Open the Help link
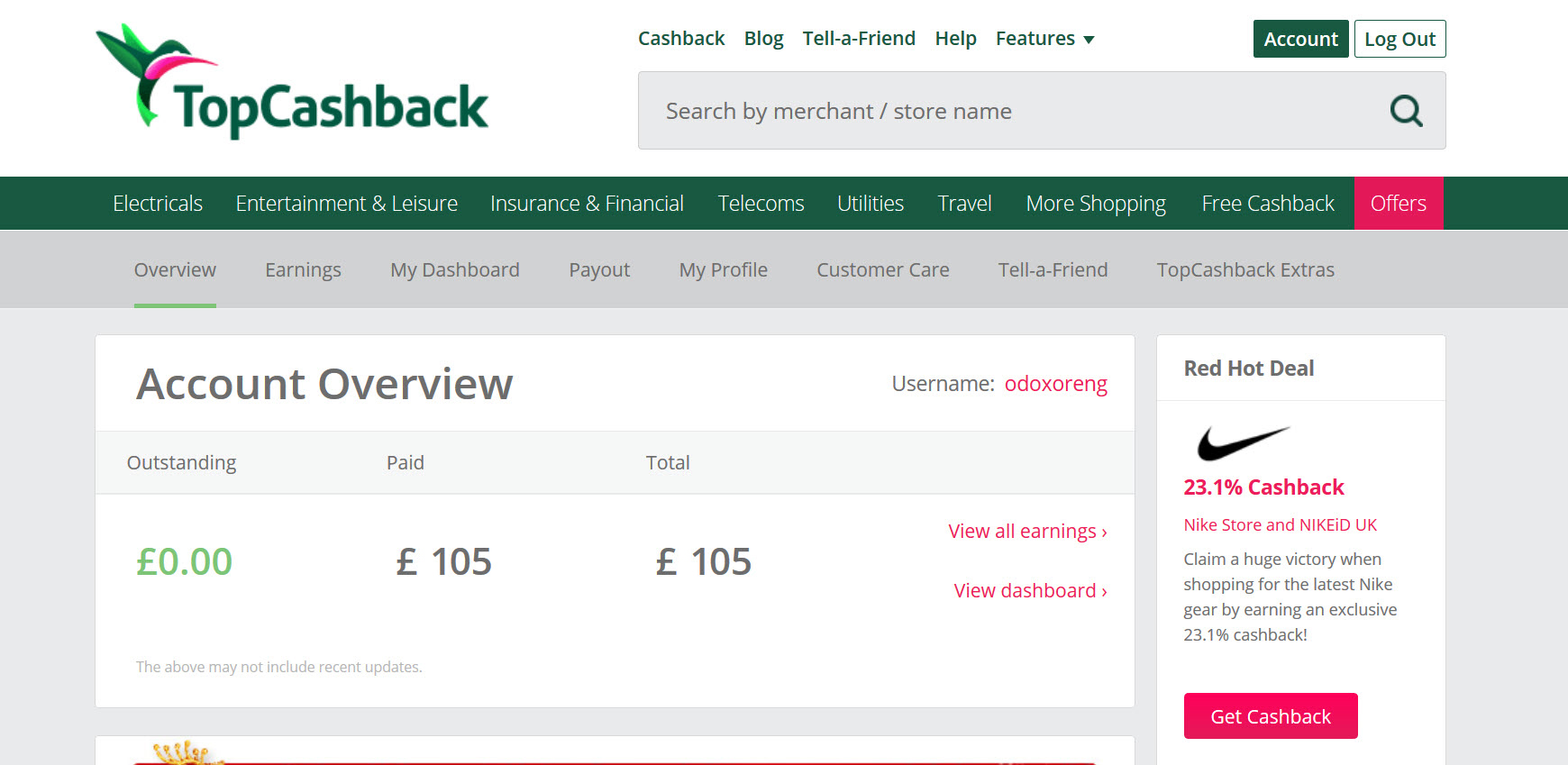Viewport: 1568px width, 765px height. point(955,39)
